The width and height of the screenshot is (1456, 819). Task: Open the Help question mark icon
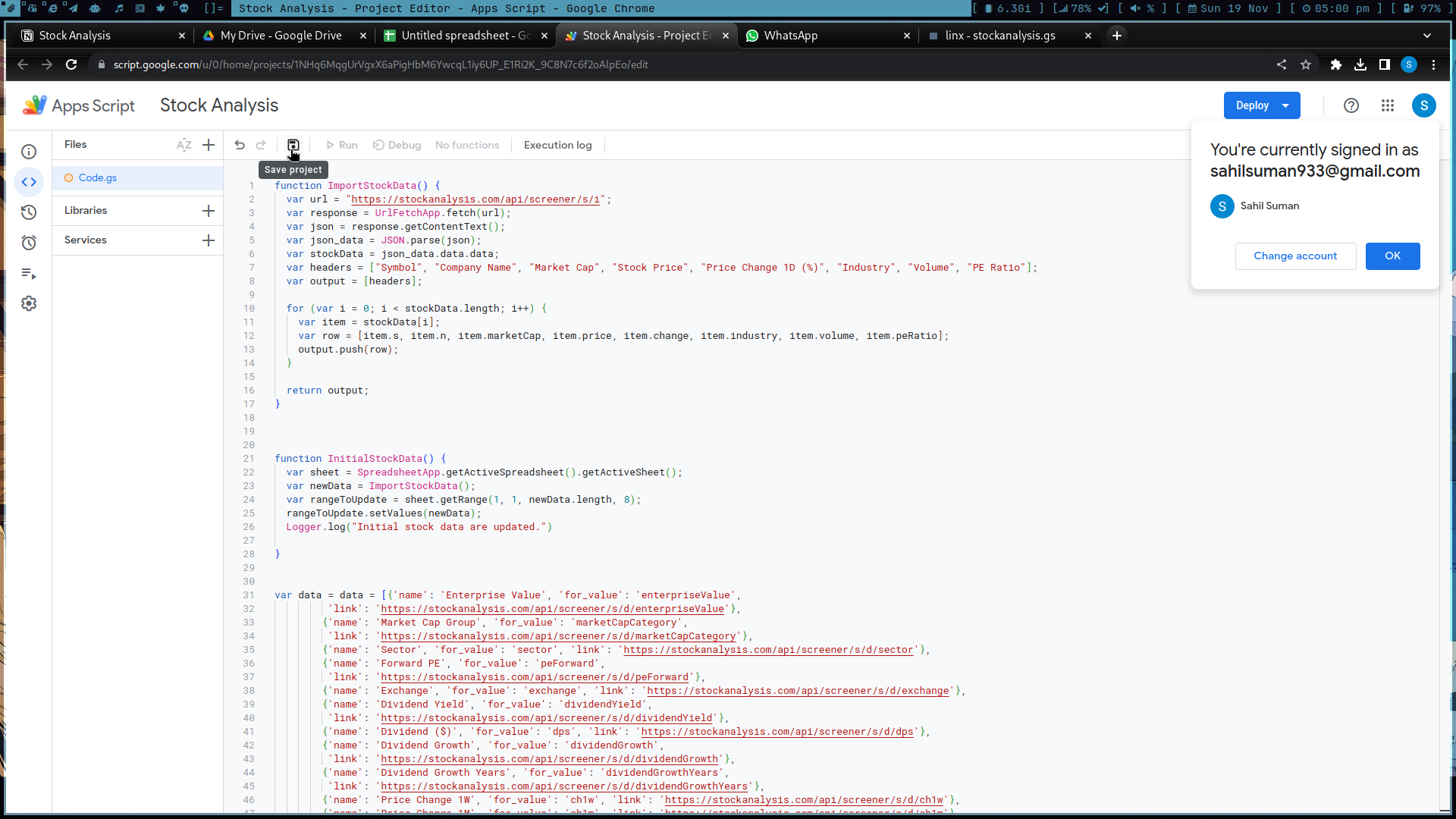coord(1351,105)
